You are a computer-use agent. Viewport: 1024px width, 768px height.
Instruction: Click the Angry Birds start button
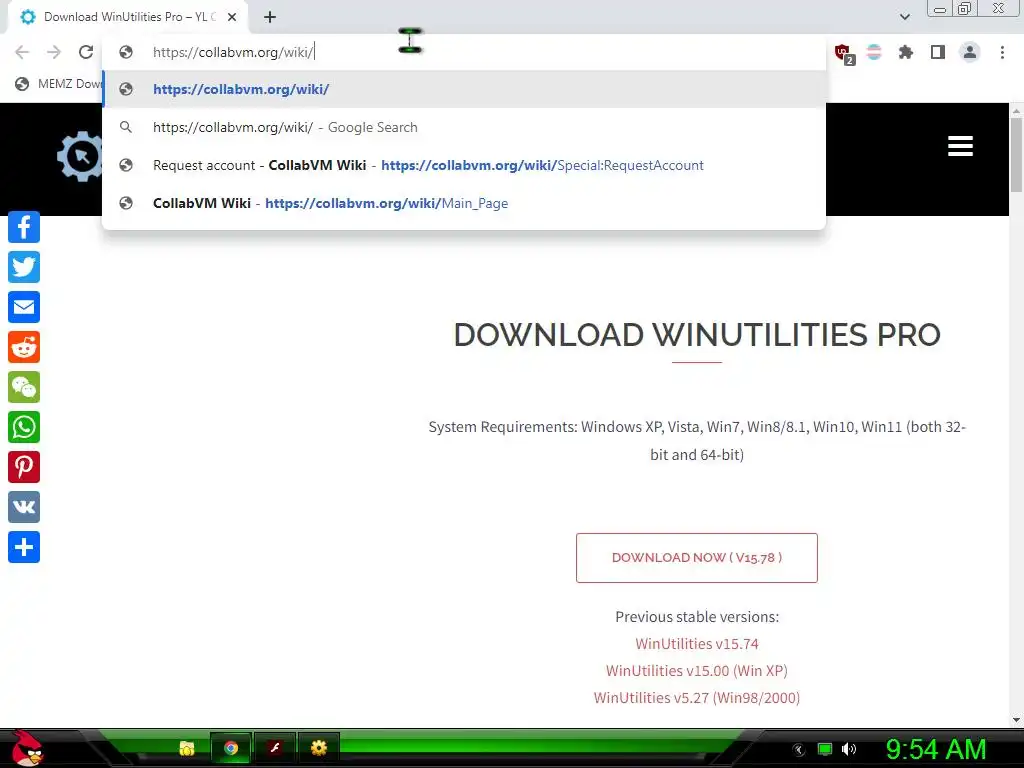[x=27, y=748]
